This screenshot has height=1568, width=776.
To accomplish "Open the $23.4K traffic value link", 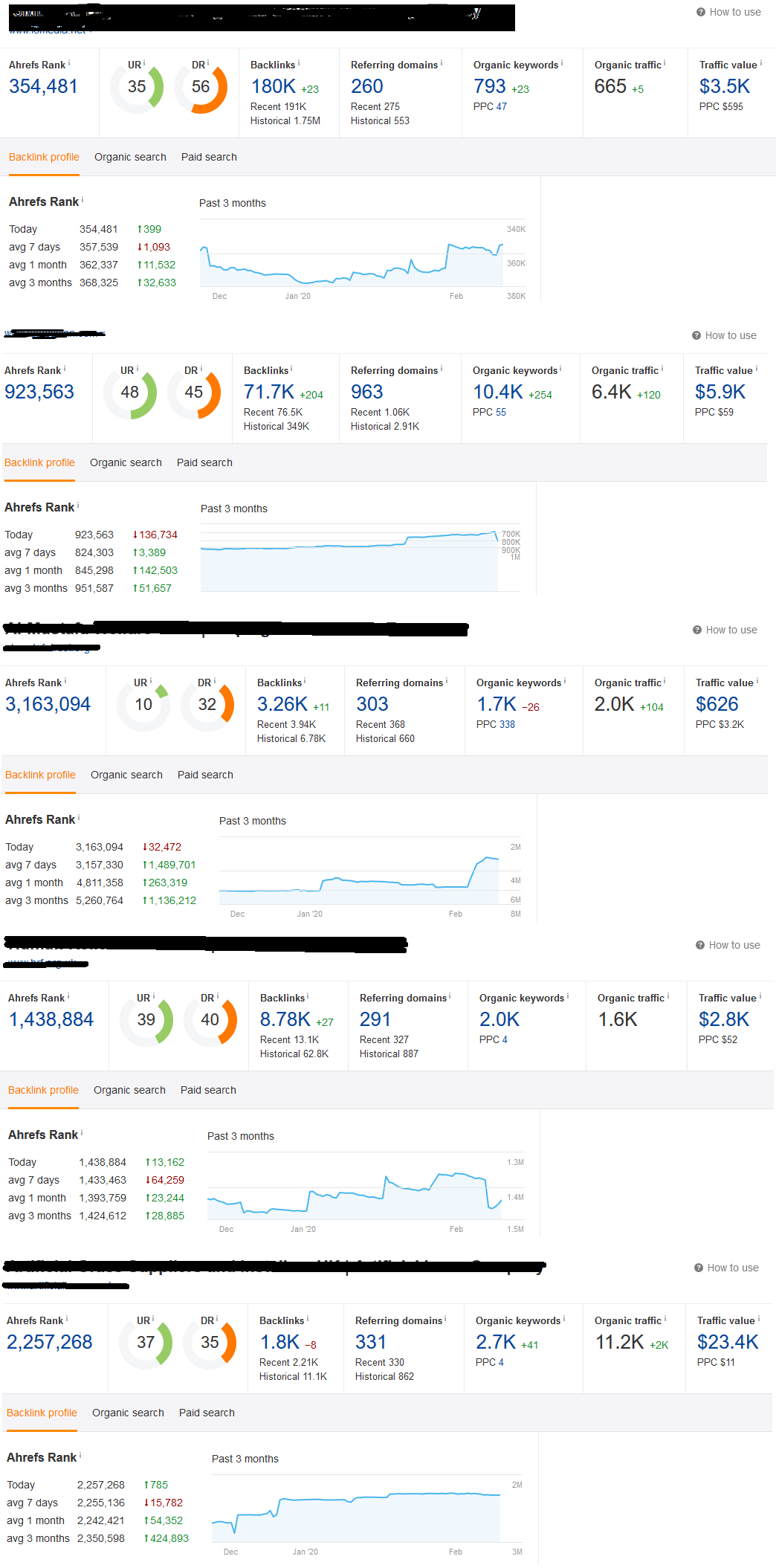I will pos(728,1342).
